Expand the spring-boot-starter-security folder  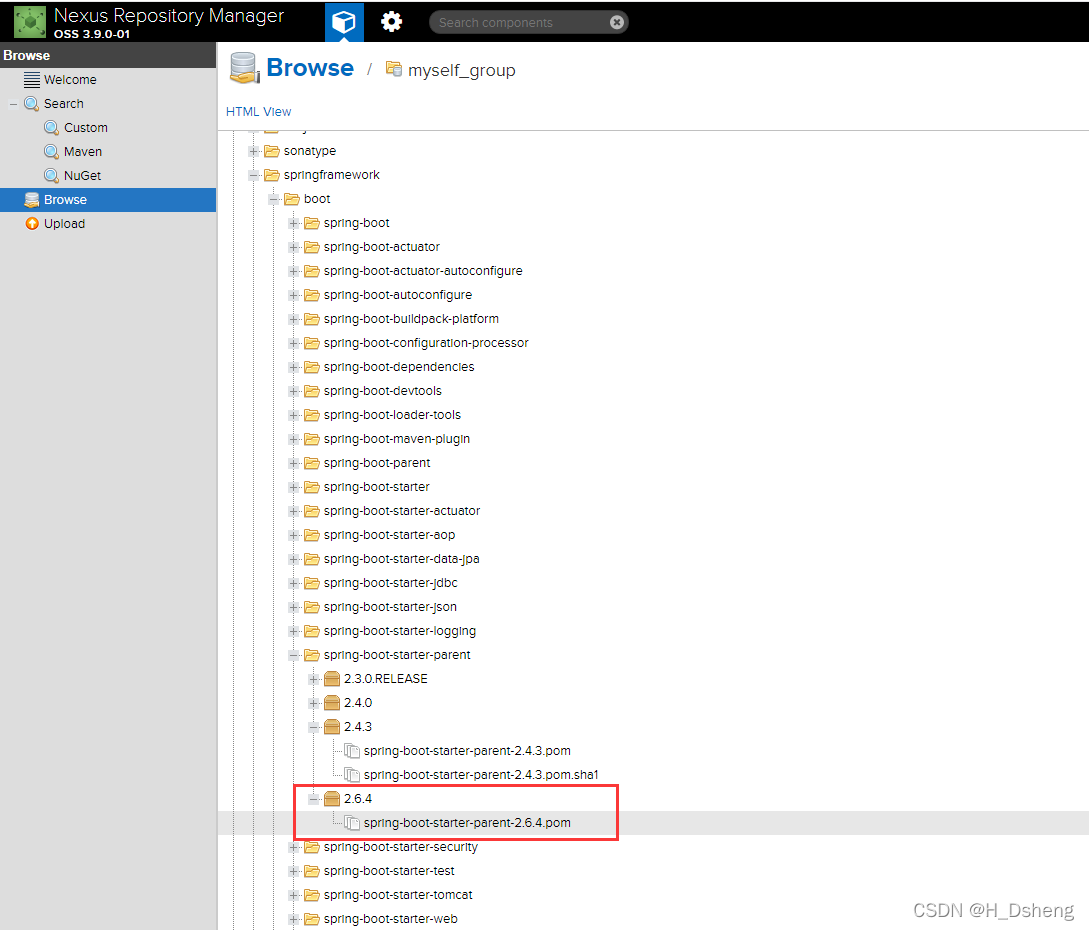294,847
